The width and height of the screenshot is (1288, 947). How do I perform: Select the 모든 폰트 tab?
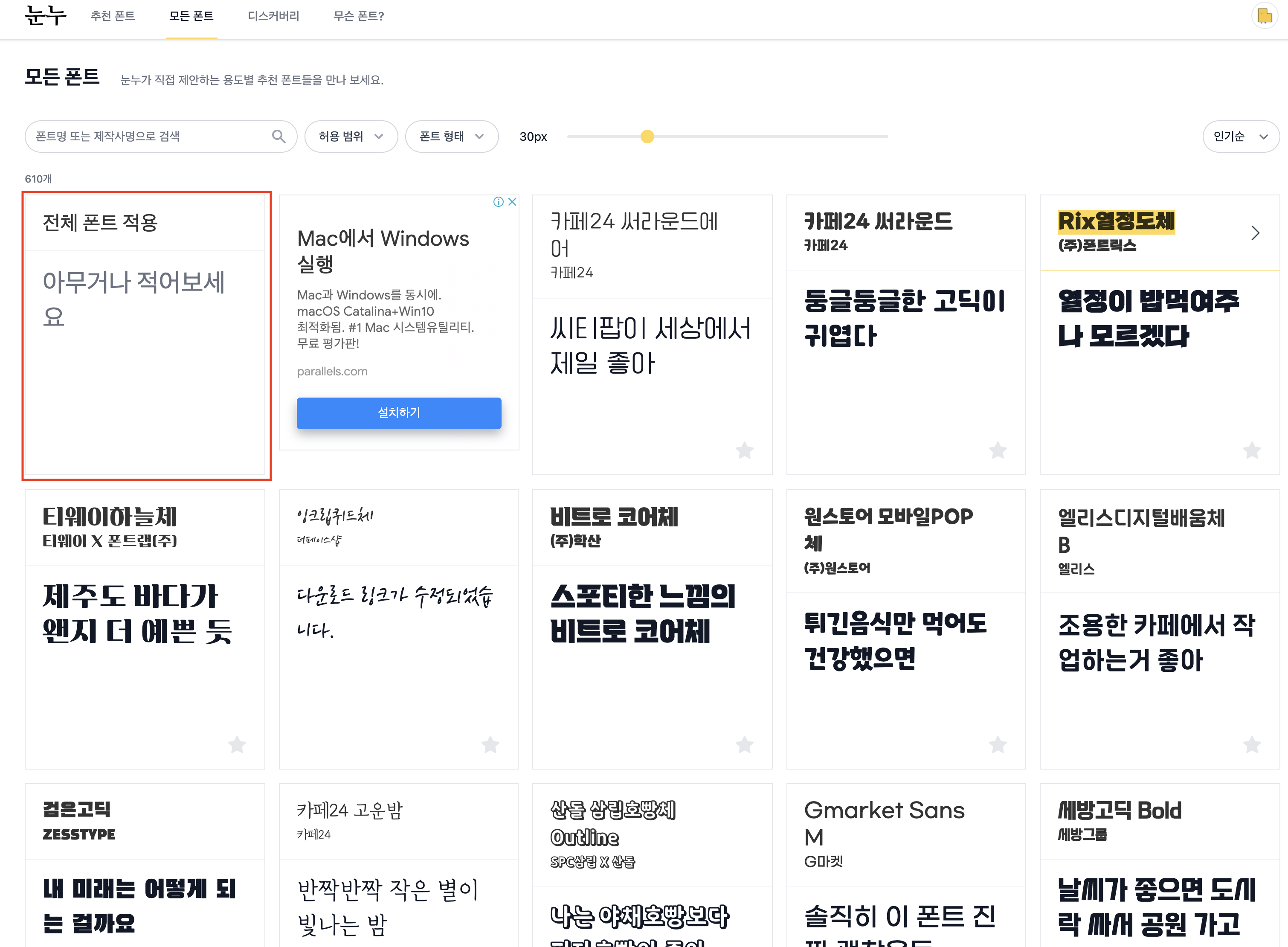pos(191,16)
